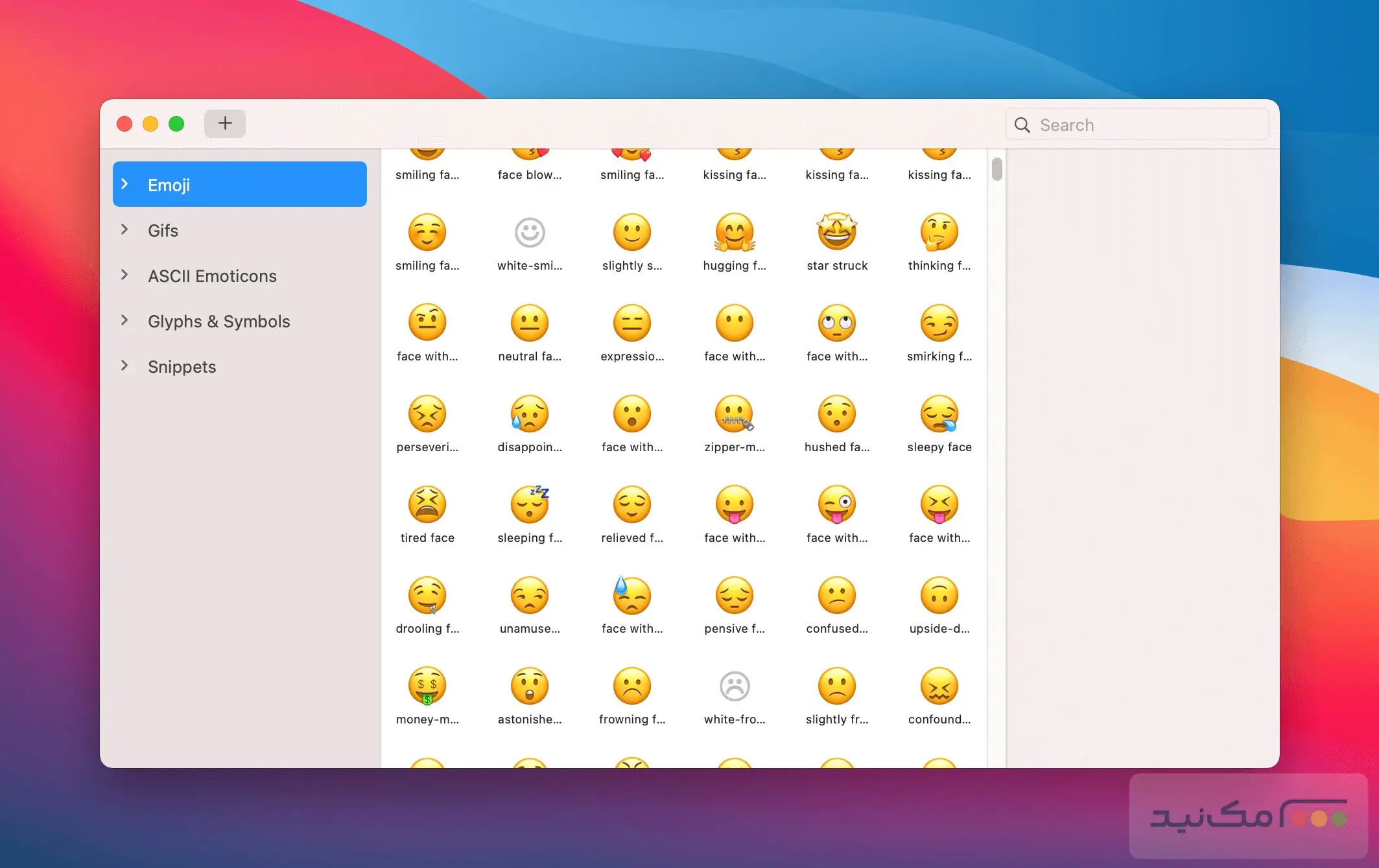This screenshot has height=868, width=1379.
Task: Select the star struck emoji
Action: [x=836, y=232]
